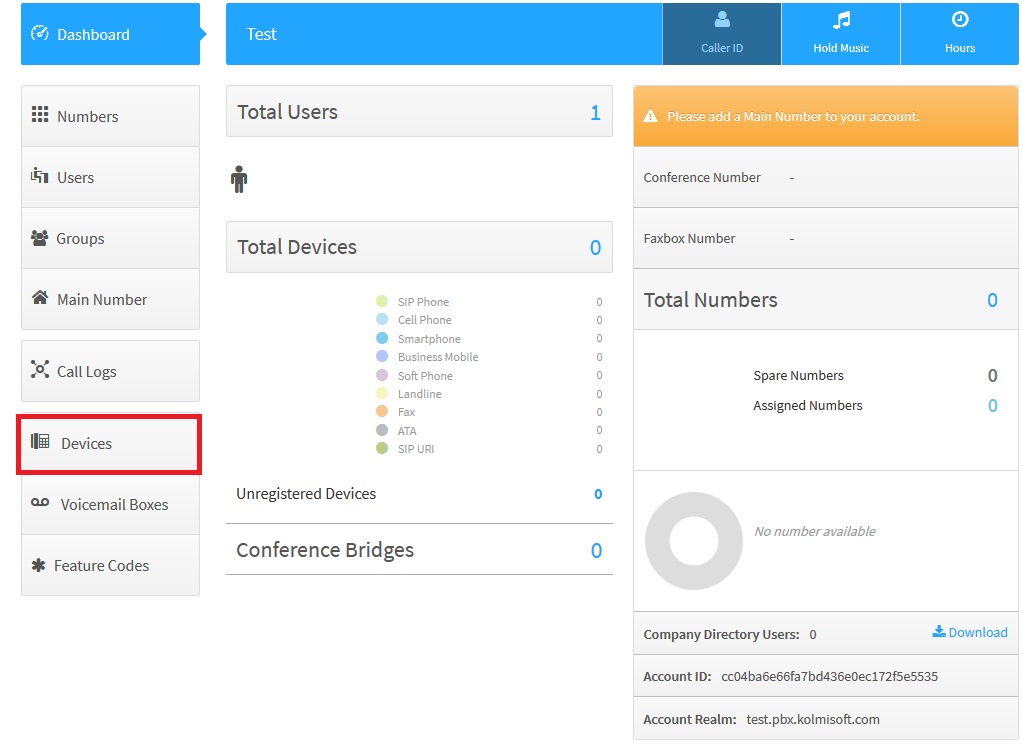This screenshot has width=1022, height=755.
Task: Click the single user person icon
Action: pyautogui.click(x=238, y=180)
